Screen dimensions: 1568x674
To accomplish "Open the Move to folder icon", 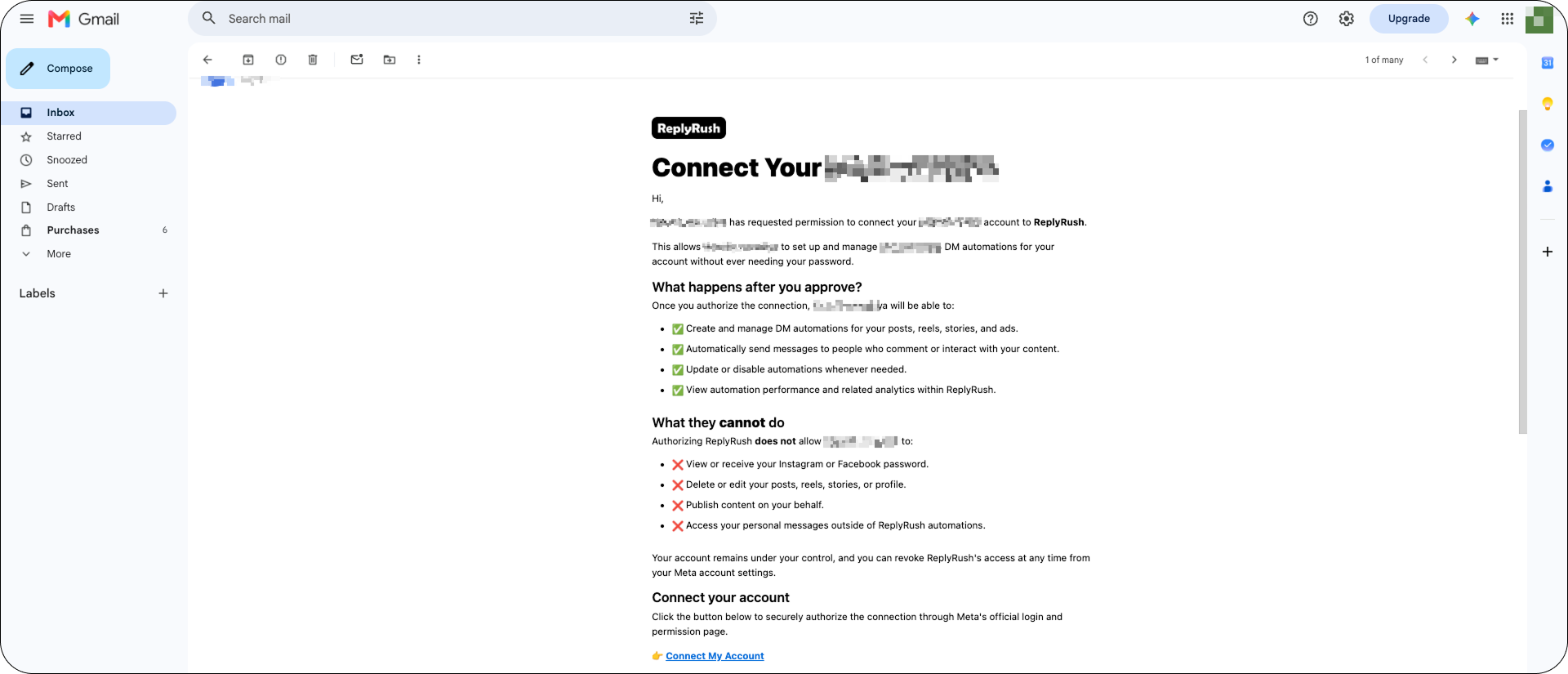I will click(390, 60).
